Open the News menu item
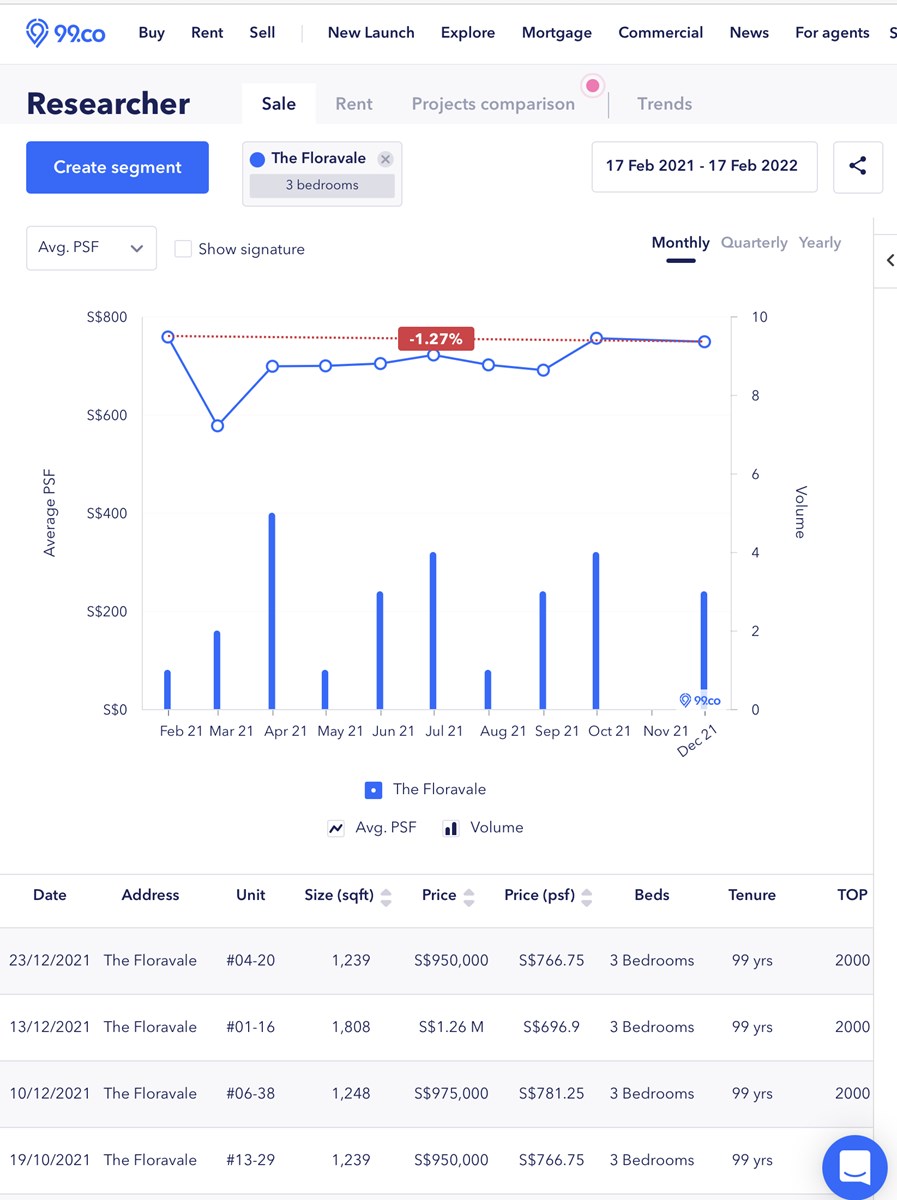This screenshot has height=1200, width=897. tap(749, 33)
